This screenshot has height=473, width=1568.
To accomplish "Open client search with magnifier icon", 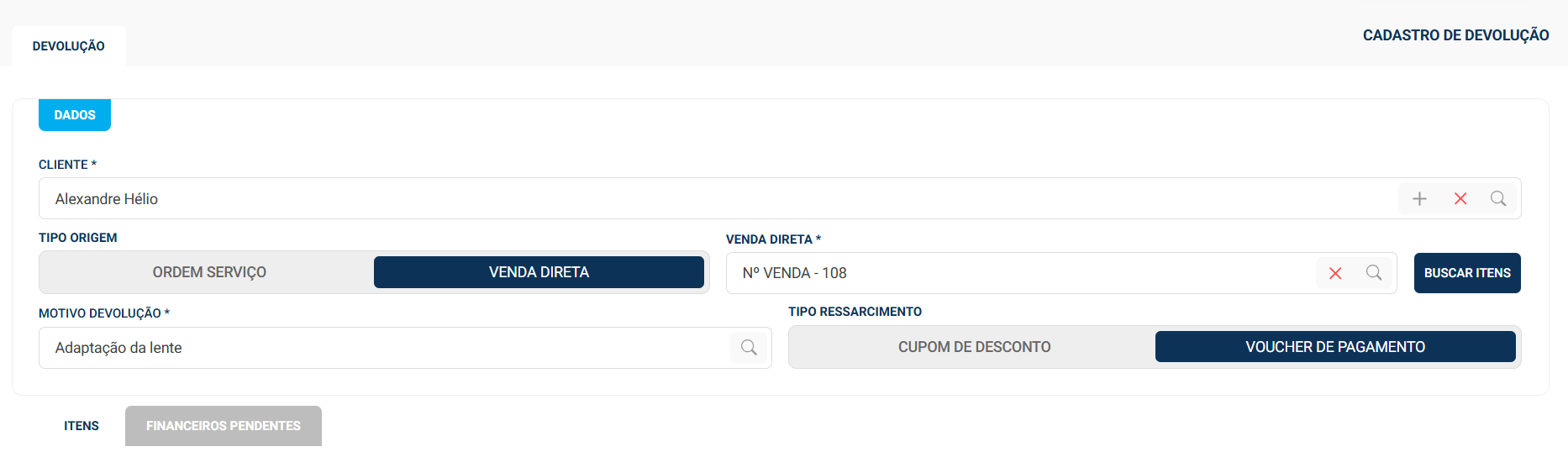I will pyautogui.click(x=1498, y=199).
